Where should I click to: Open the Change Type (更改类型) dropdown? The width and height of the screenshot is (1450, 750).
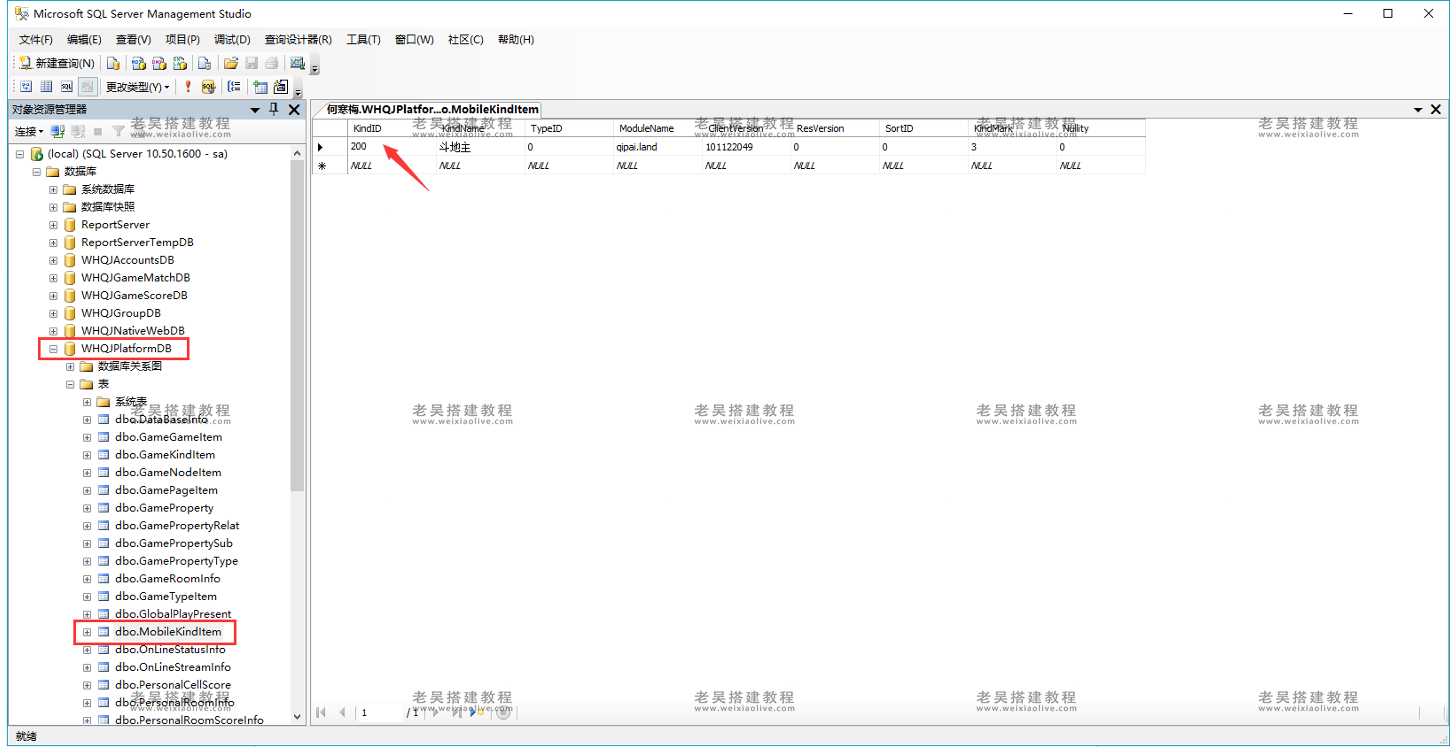(137, 87)
